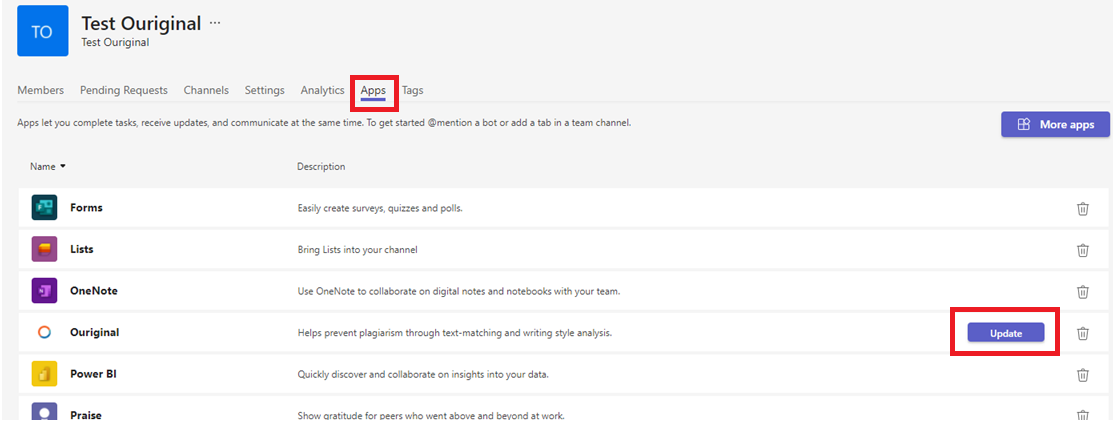Remove Ouriginal with the trash icon
Viewport: 1113px width, 434px height.
(1082, 332)
